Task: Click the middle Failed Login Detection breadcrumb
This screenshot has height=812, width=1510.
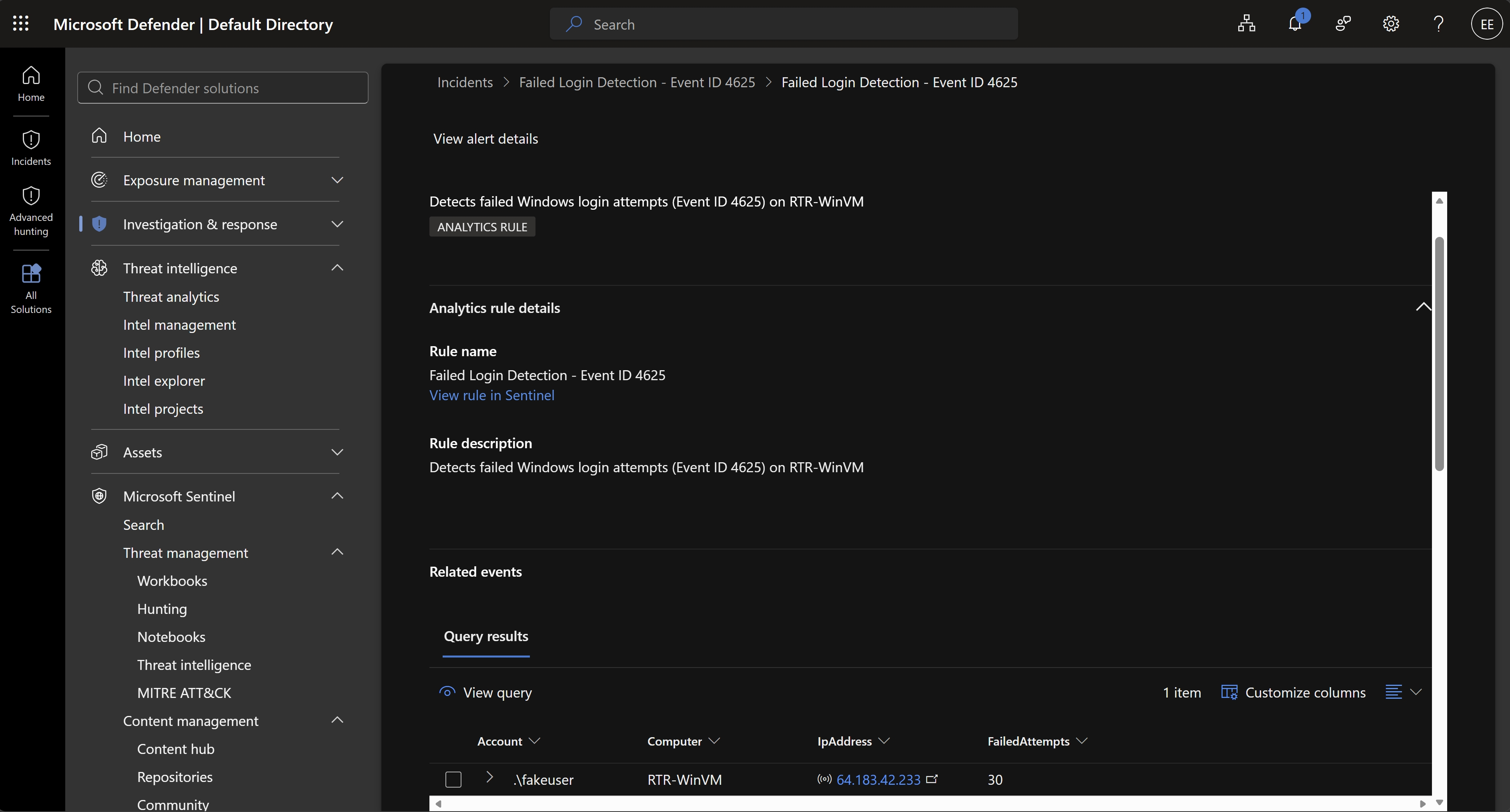Action: coord(637,82)
